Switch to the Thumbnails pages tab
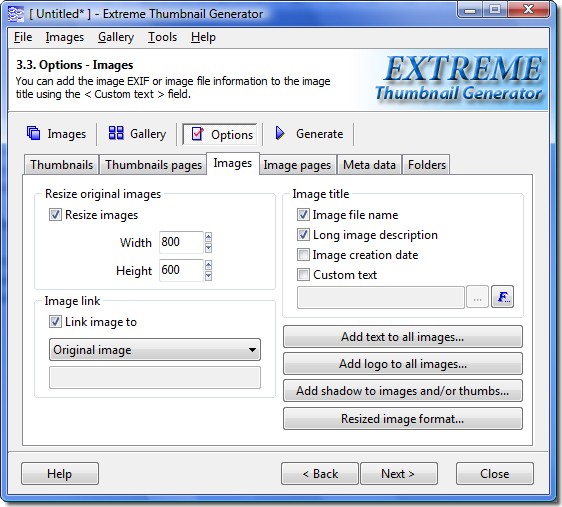The height and width of the screenshot is (507, 562). coord(153,165)
